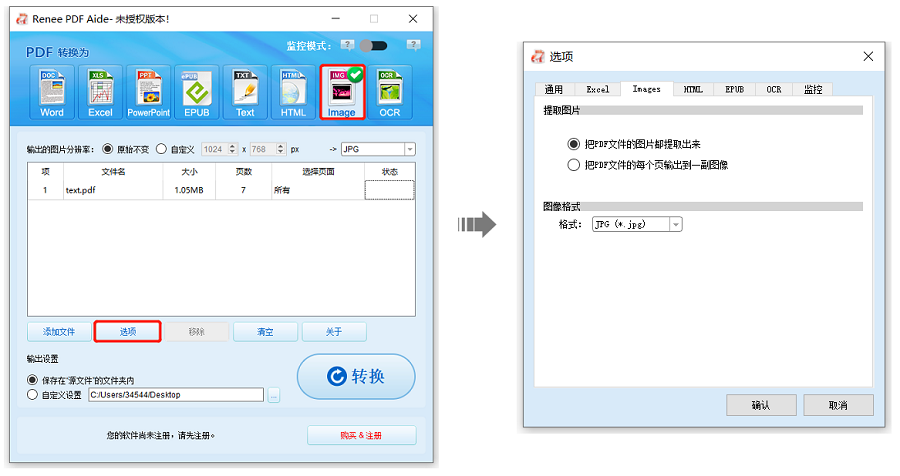Click the 状态 column header
This screenshot has height=476, width=900.
(x=390, y=172)
